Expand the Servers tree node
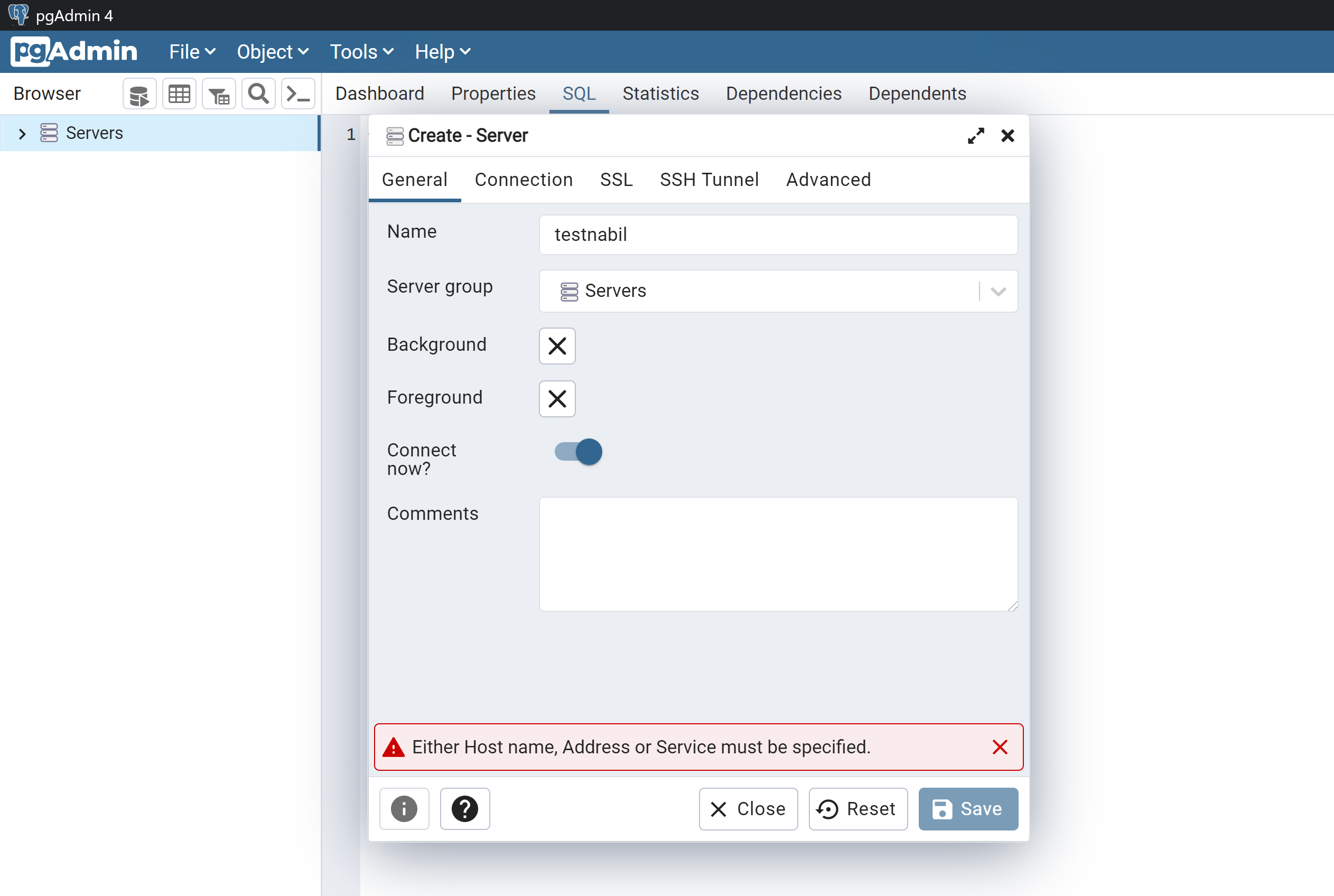The height and width of the screenshot is (896, 1334). pos(22,134)
